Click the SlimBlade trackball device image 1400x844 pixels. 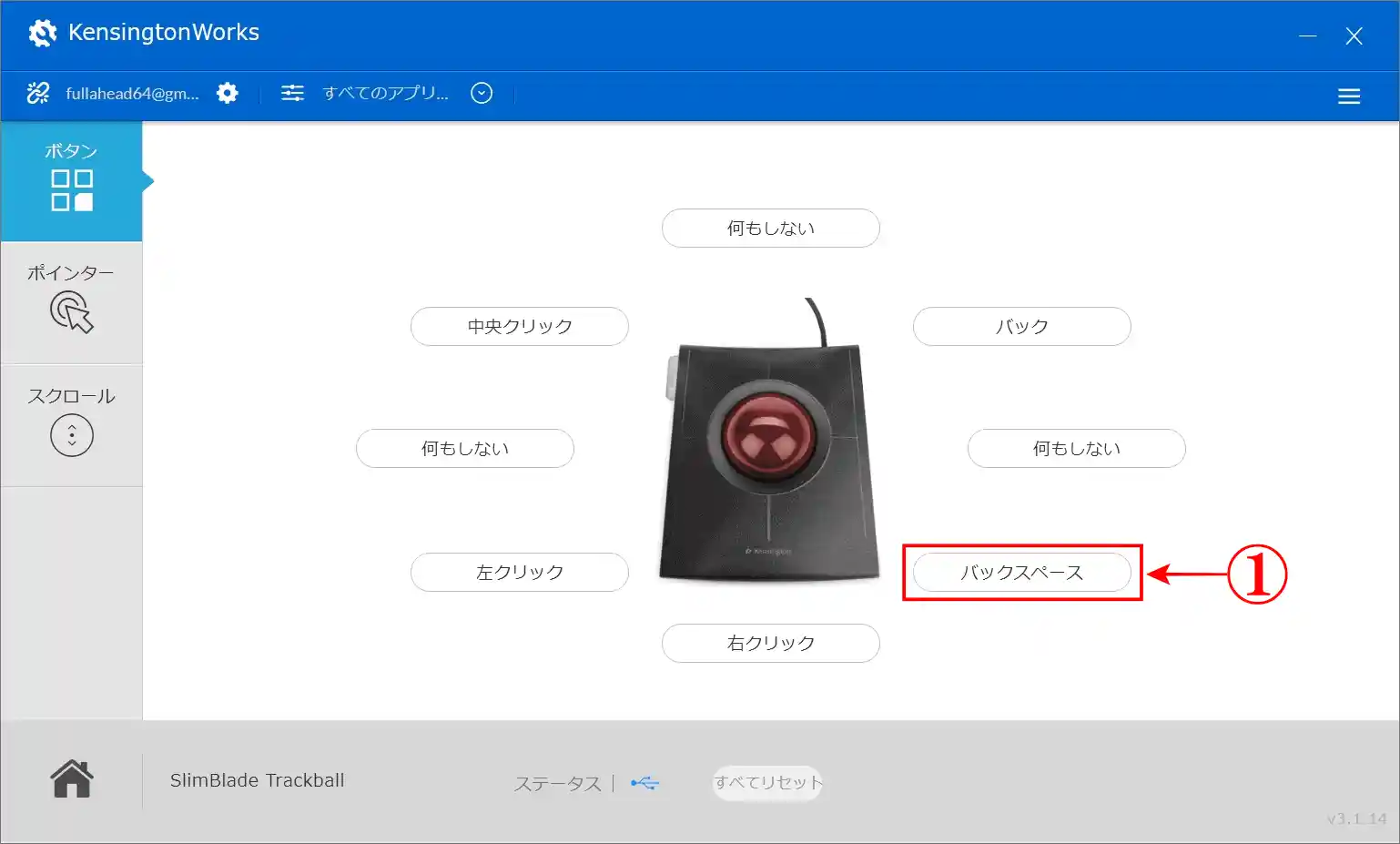click(x=770, y=442)
